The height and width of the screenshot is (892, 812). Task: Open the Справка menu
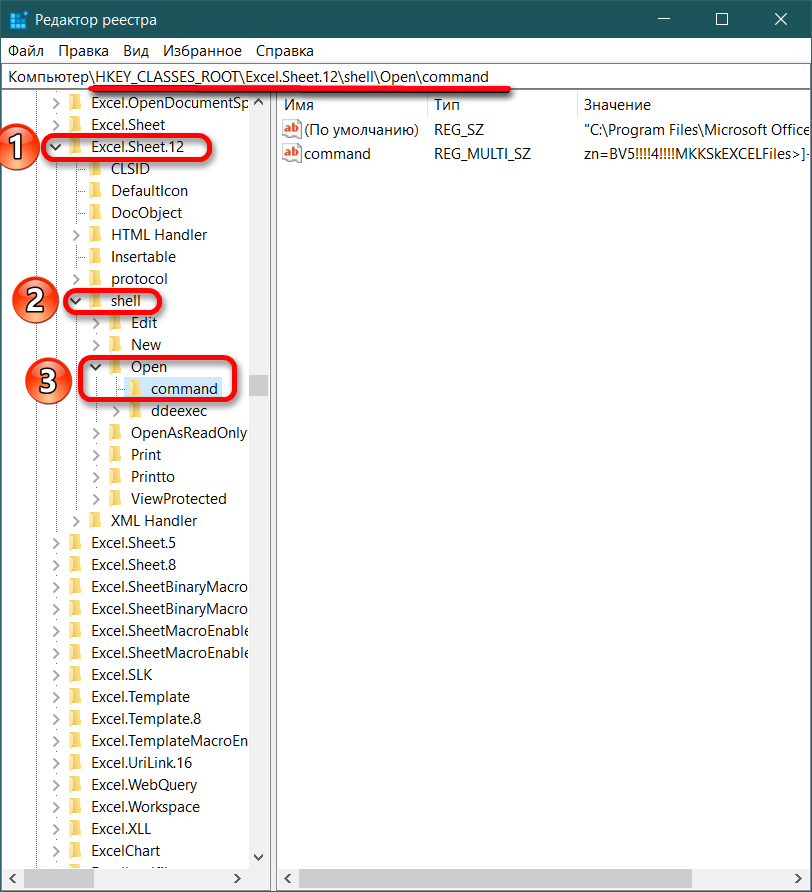tap(284, 50)
